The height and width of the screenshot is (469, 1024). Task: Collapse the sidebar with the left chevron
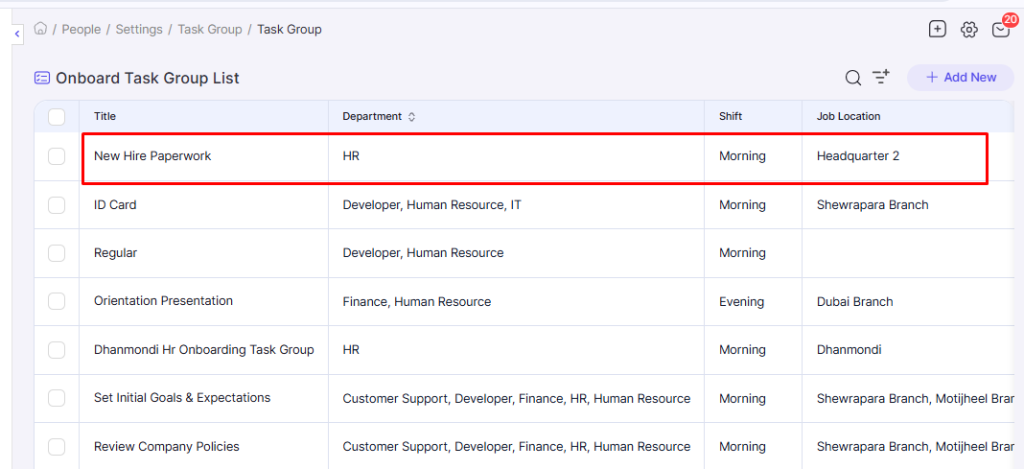pos(17,33)
